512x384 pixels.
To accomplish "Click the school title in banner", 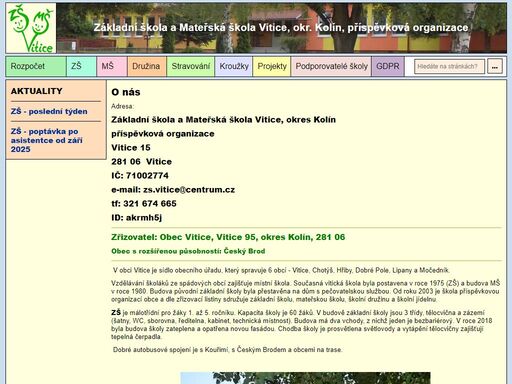I will pos(281,28).
